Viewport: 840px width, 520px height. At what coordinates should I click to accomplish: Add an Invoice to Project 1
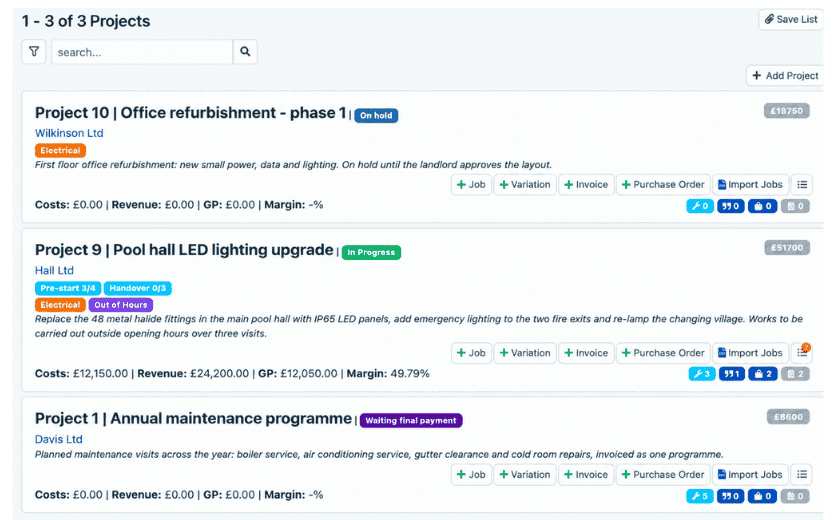(586, 474)
